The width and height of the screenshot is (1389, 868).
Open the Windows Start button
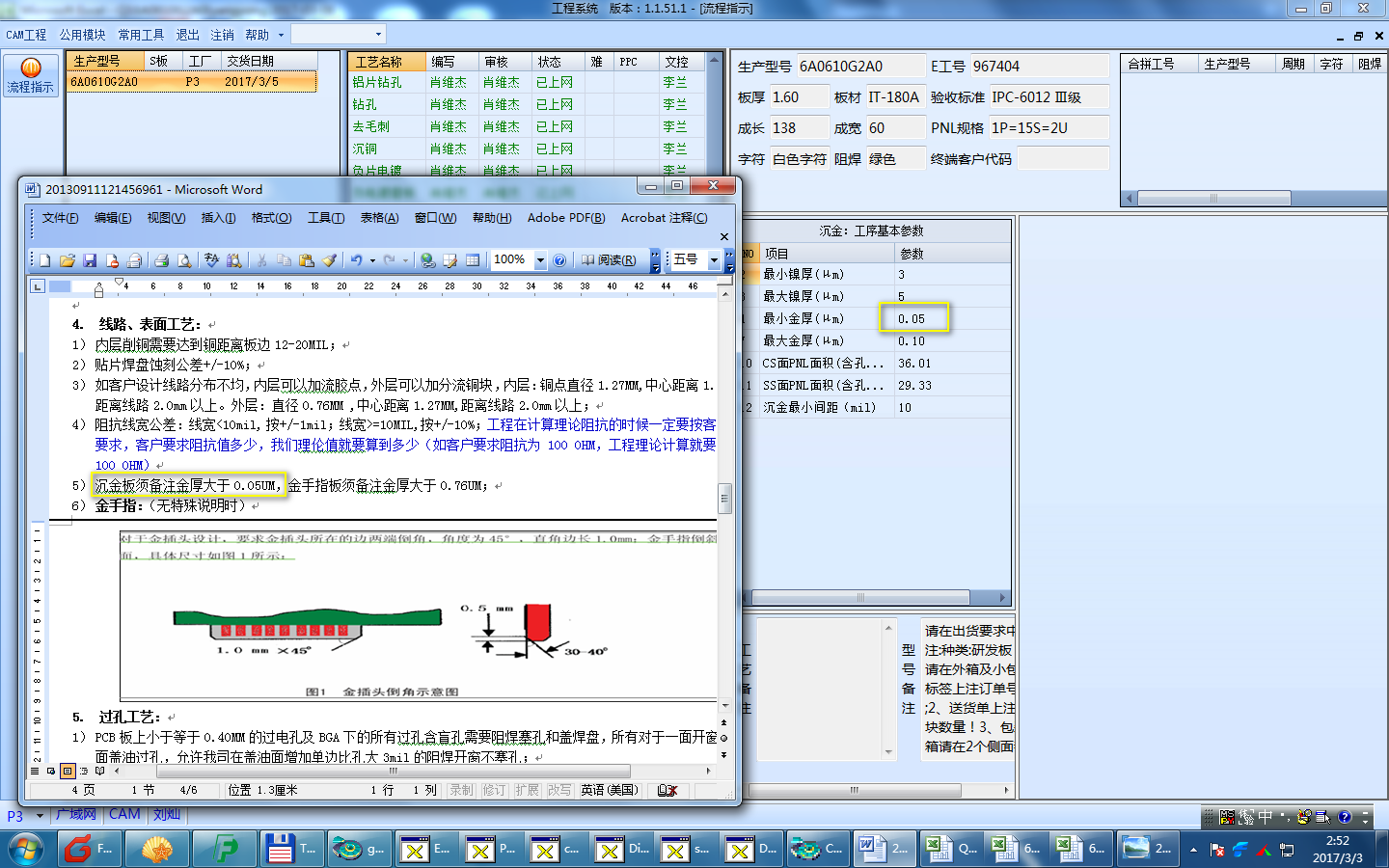25,849
